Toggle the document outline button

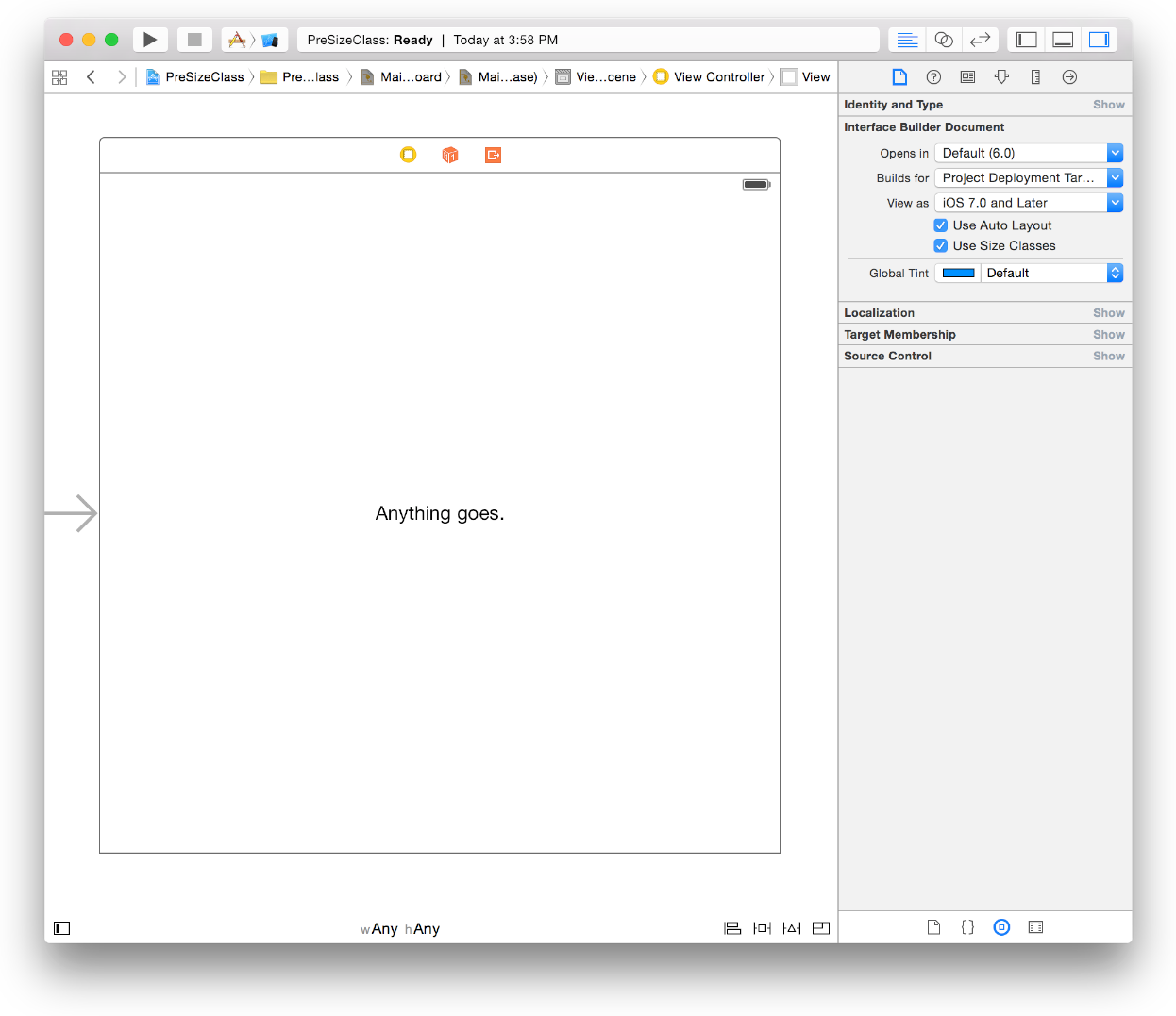click(62, 928)
